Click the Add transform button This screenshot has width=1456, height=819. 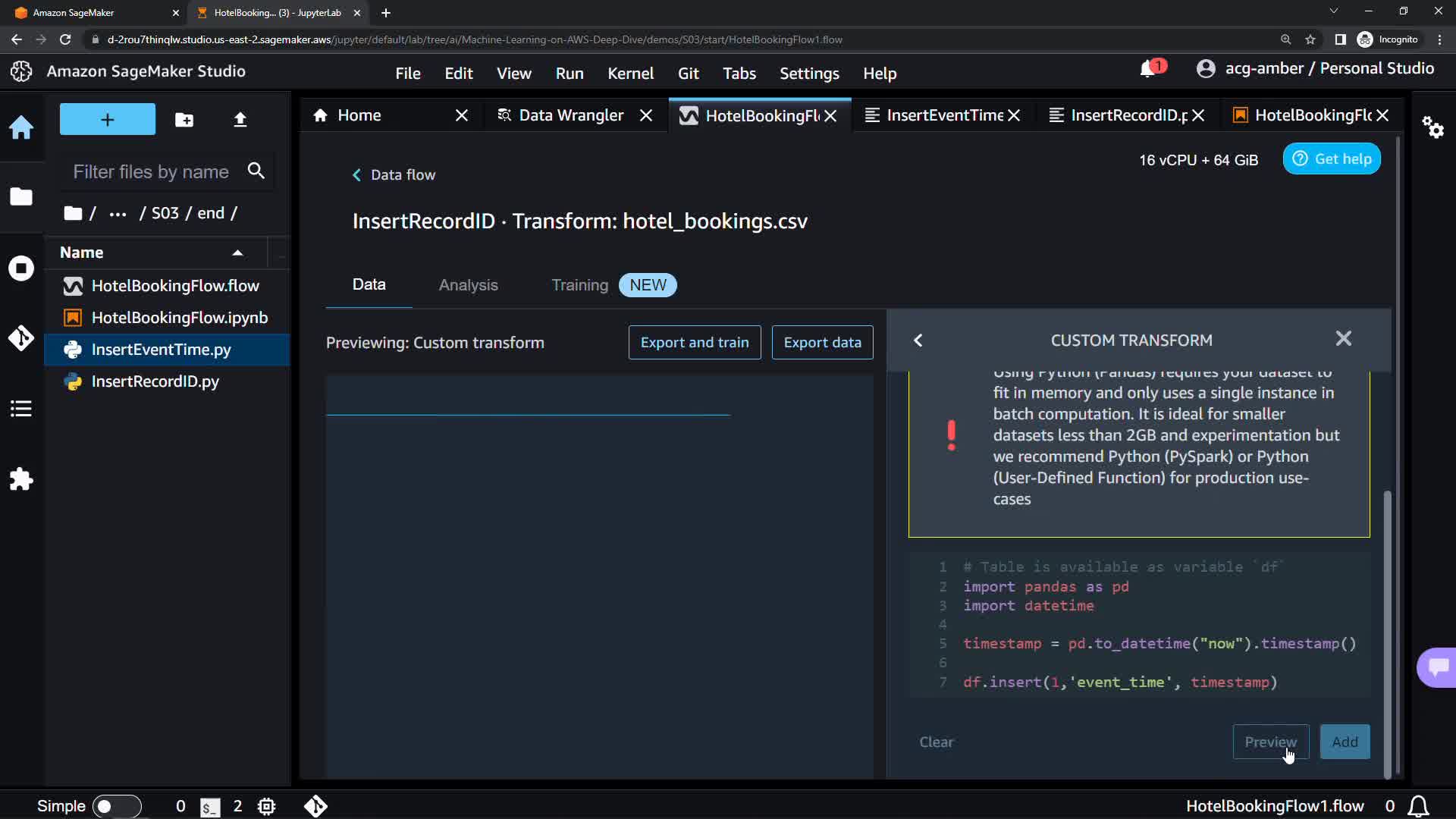pyautogui.click(x=1345, y=742)
